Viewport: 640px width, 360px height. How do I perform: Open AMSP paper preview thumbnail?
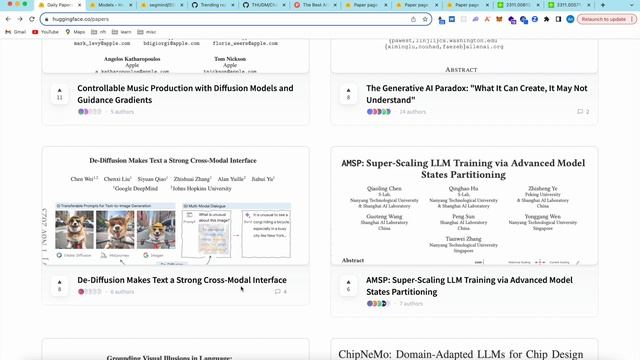pyautogui.click(x=464, y=206)
